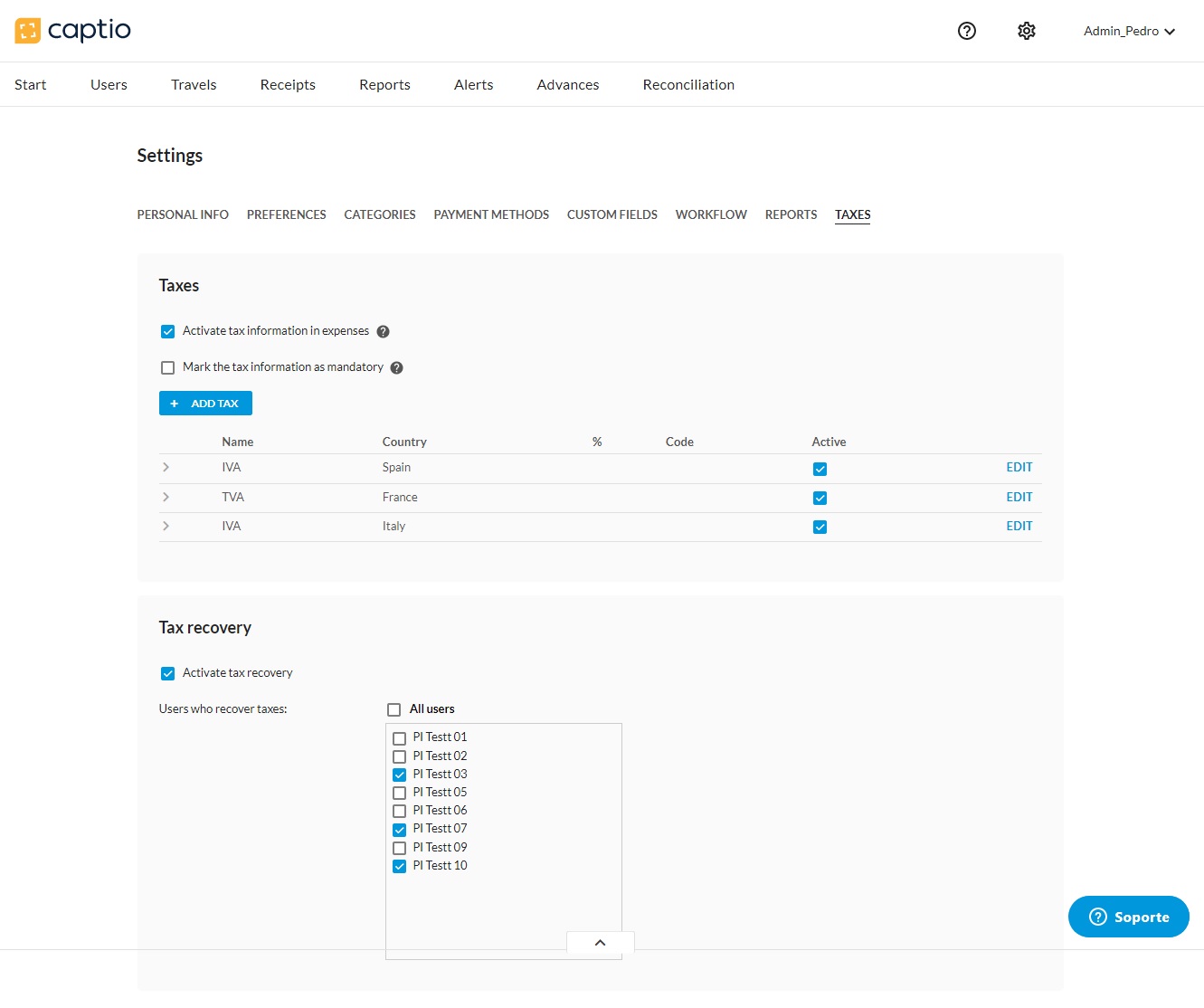The height and width of the screenshot is (1008, 1204).
Task: Expand the Spain IVA tax row
Action: [x=166, y=468]
